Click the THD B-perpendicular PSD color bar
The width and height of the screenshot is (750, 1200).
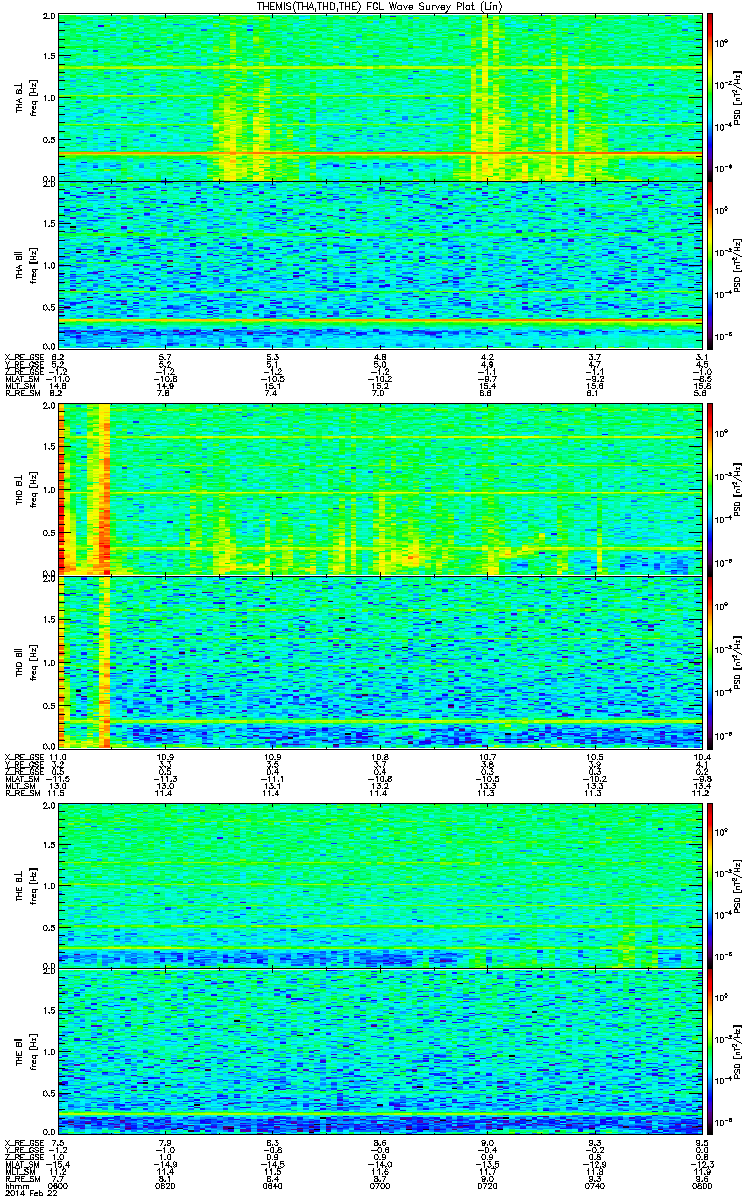(x=709, y=490)
